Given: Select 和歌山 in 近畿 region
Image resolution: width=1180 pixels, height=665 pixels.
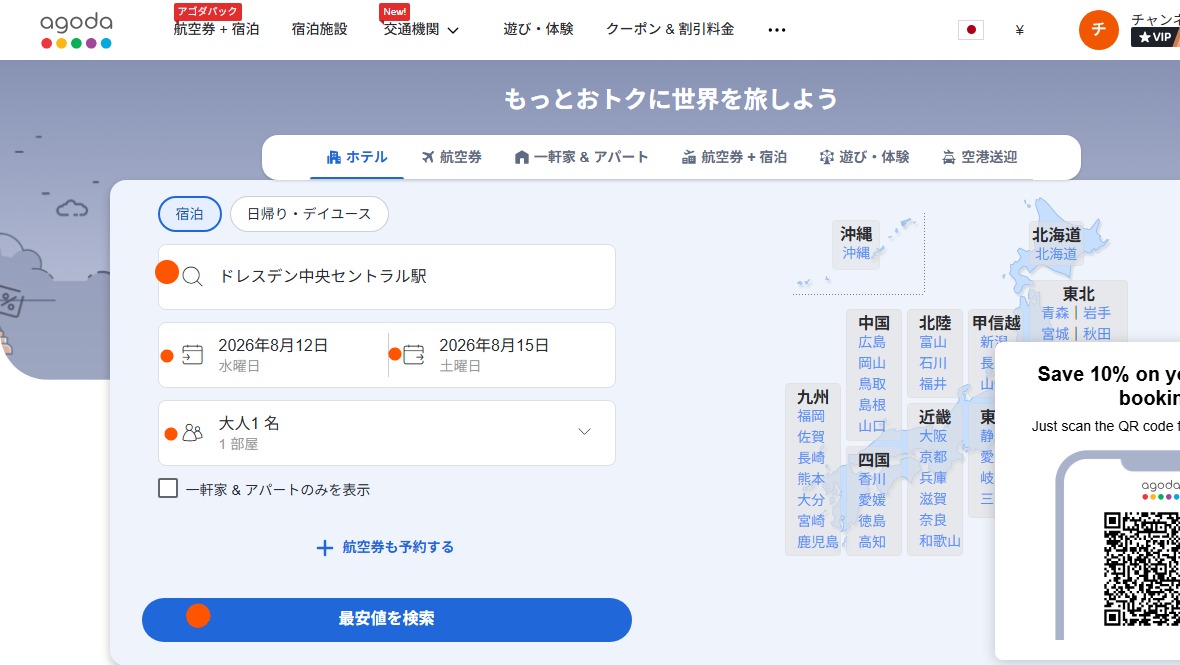Looking at the screenshot, I should (x=940, y=541).
